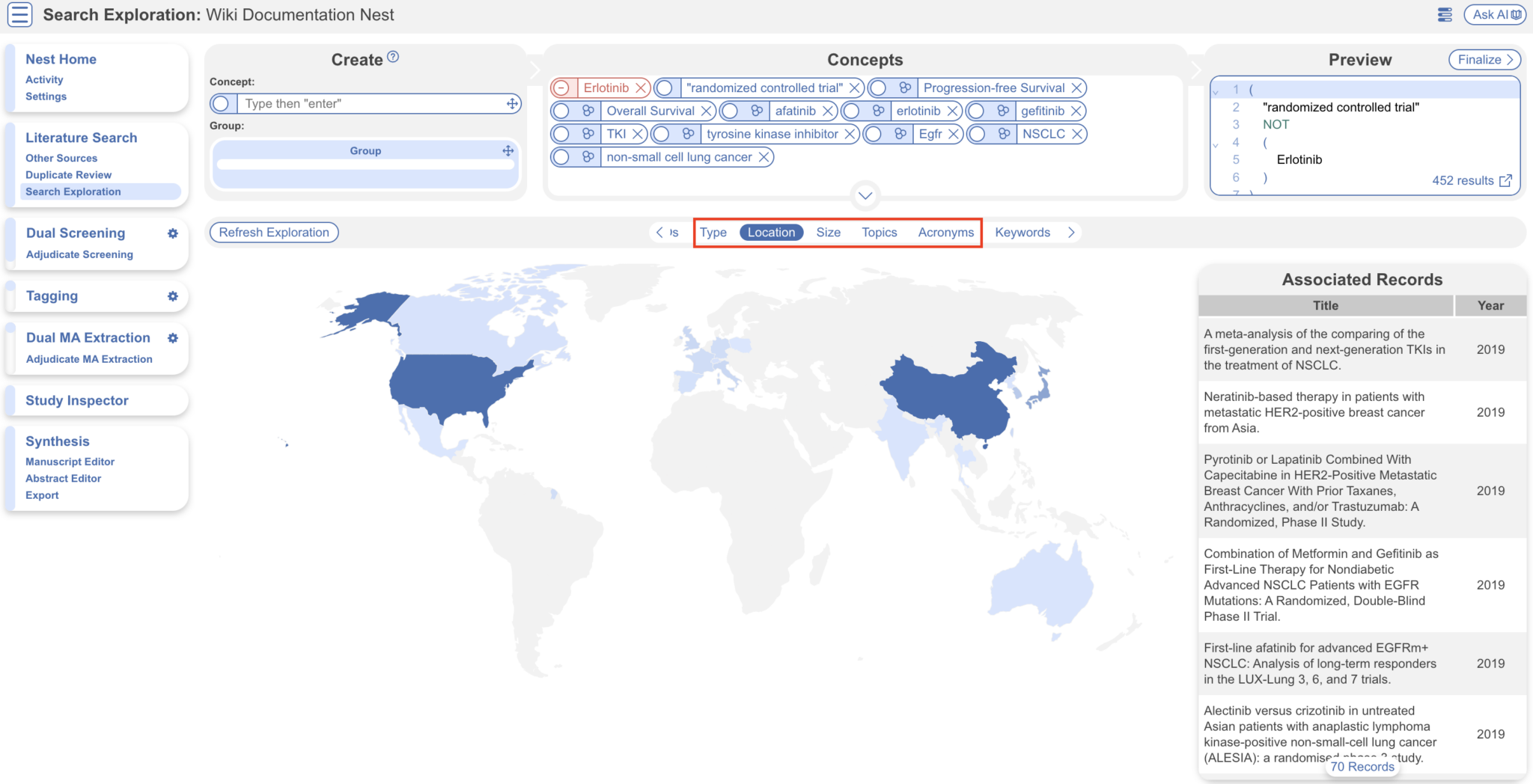Image resolution: width=1533 pixels, height=784 pixels.
Task: Click the right chevron beside Keywords tab
Action: pyautogui.click(x=1071, y=232)
